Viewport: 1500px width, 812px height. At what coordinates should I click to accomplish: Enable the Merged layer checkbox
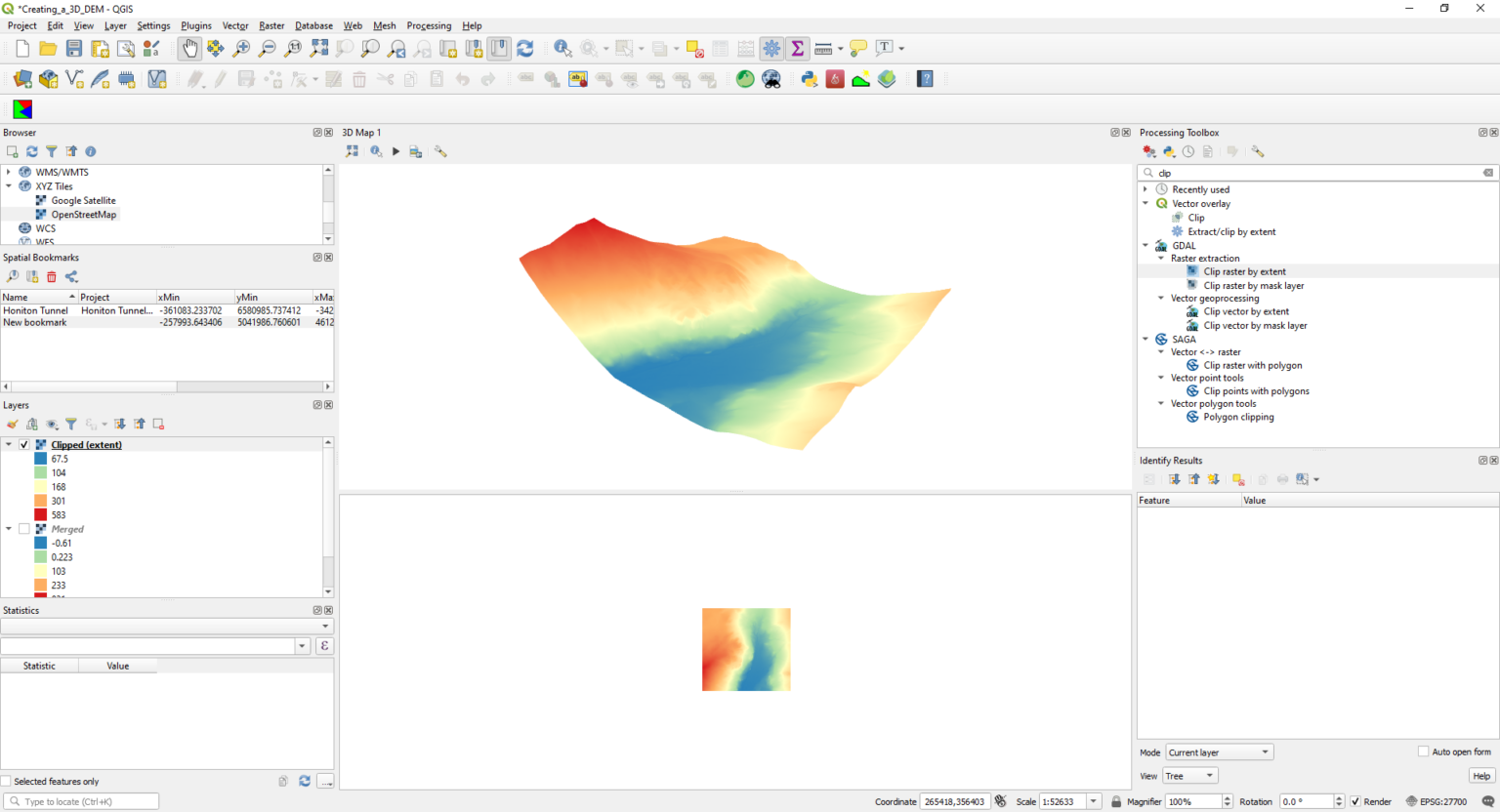24,529
